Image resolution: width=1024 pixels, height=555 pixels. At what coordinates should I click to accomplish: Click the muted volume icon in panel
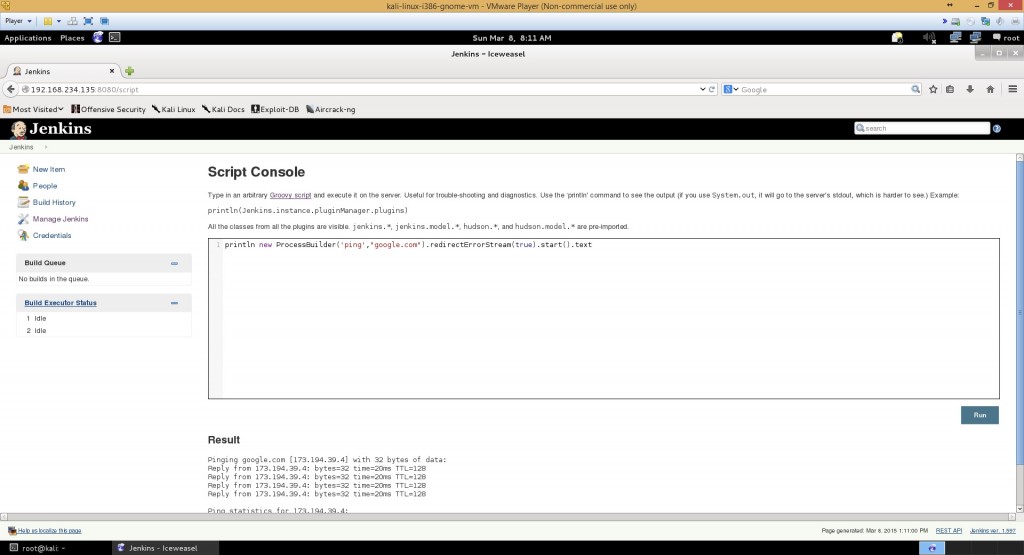pos(929,38)
